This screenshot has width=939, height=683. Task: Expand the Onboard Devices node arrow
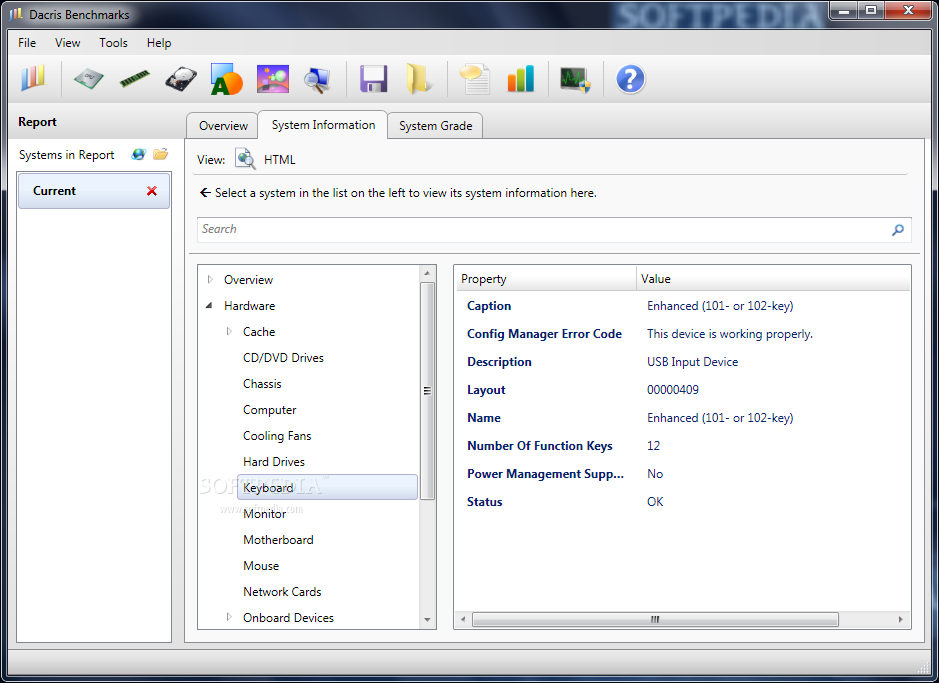coord(229,617)
